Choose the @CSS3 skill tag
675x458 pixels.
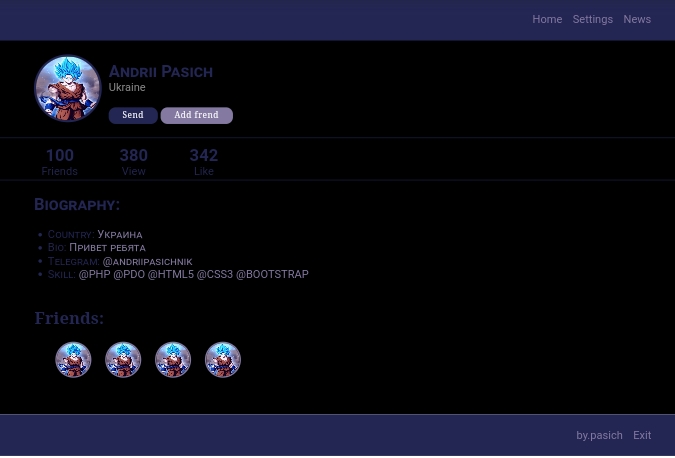[214, 275]
